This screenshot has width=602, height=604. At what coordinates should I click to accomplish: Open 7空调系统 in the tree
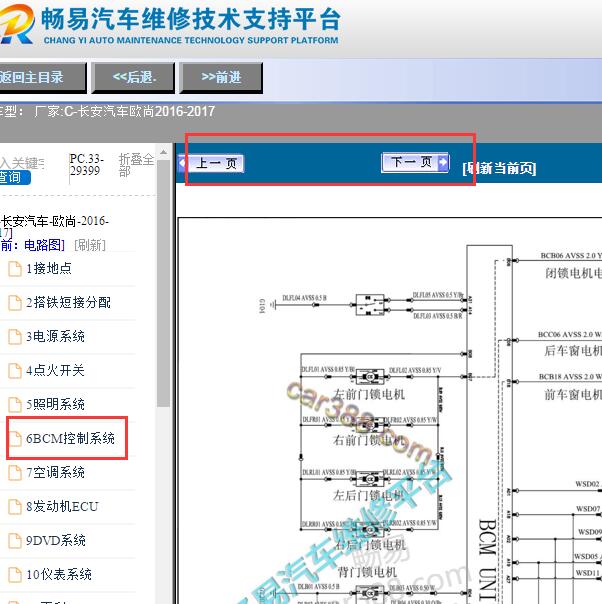(55, 472)
